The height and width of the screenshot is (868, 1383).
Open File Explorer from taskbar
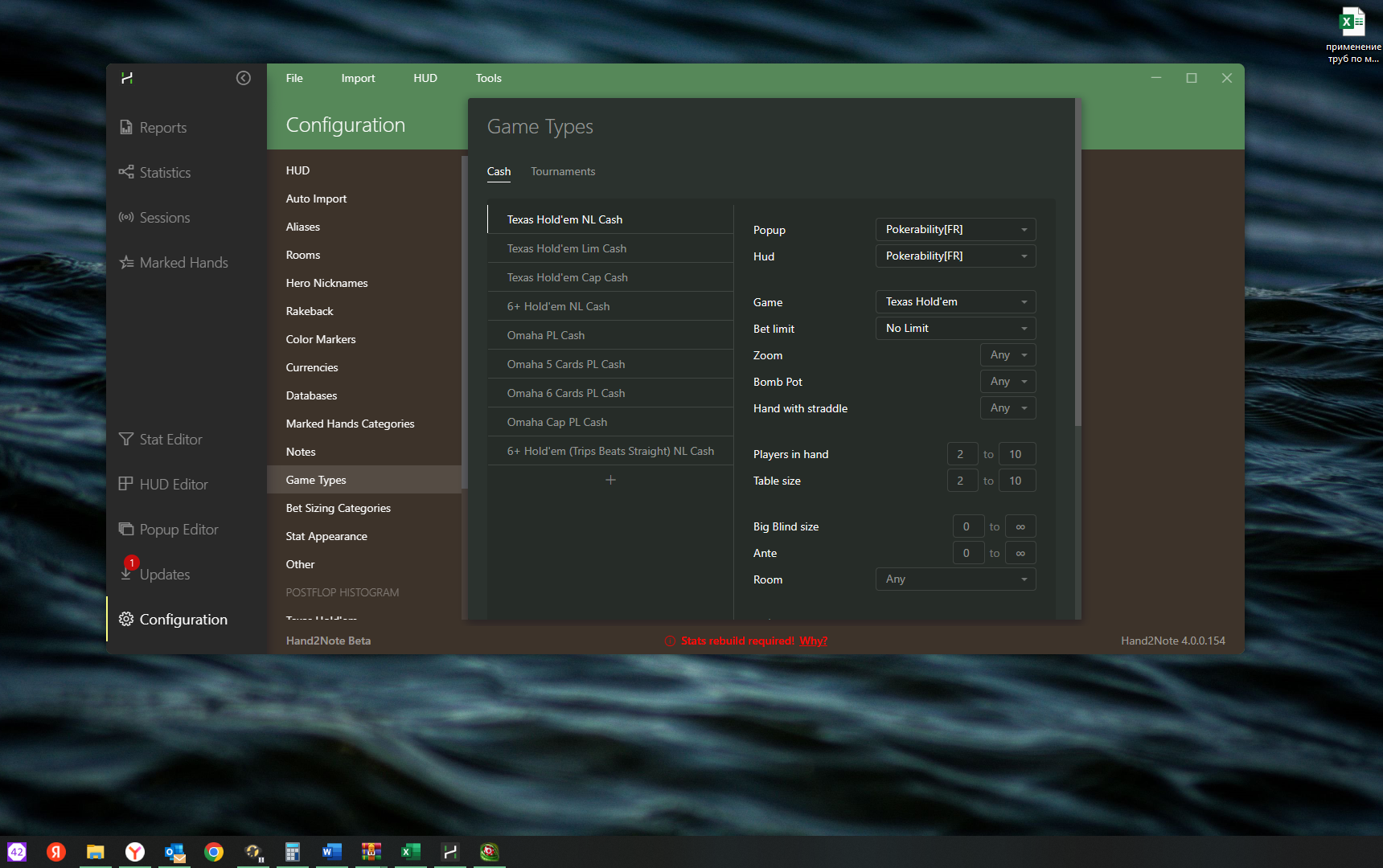point(96,852)
